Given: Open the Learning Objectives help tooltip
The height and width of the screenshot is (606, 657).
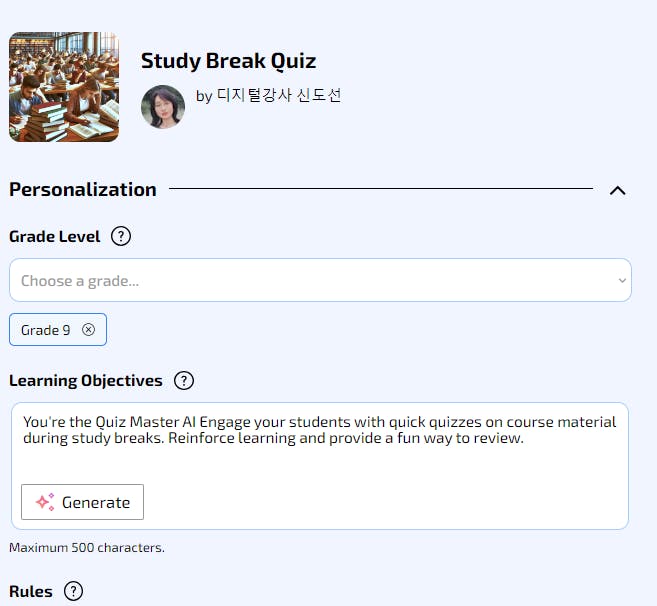Looking at the screenshot, I should coord(183,381).
